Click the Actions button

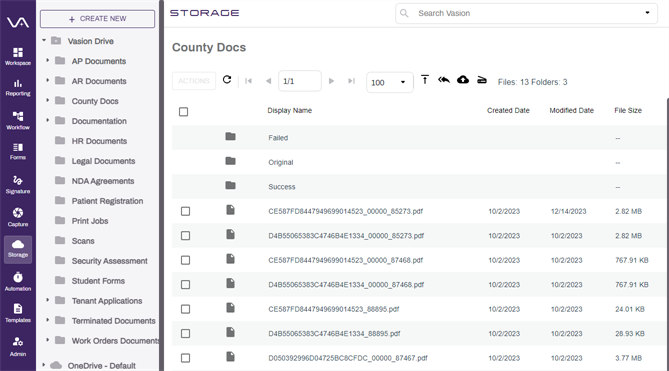click(194, 81)
